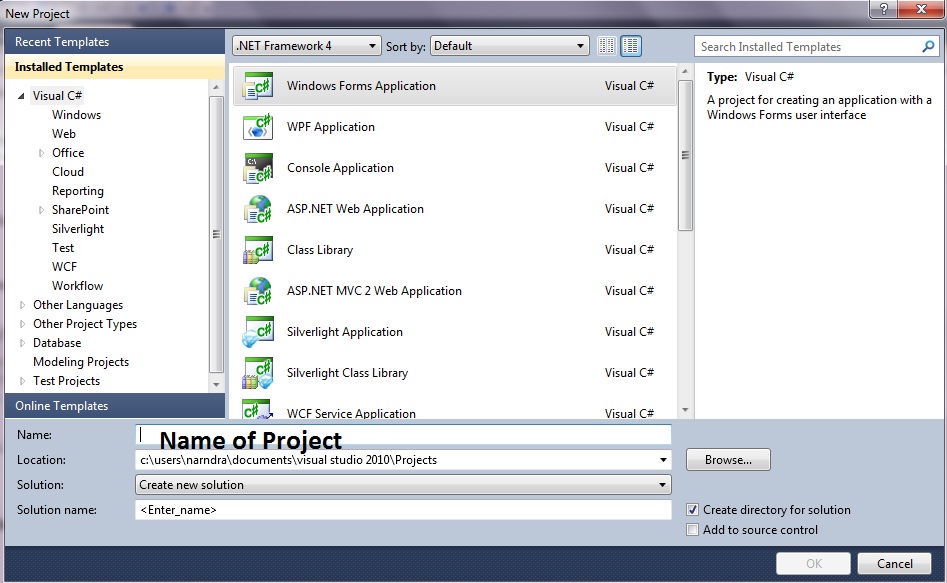Select the Windows category under Visual C#
This screenshot has width=947, height=583.
click(x=76, y=115)
